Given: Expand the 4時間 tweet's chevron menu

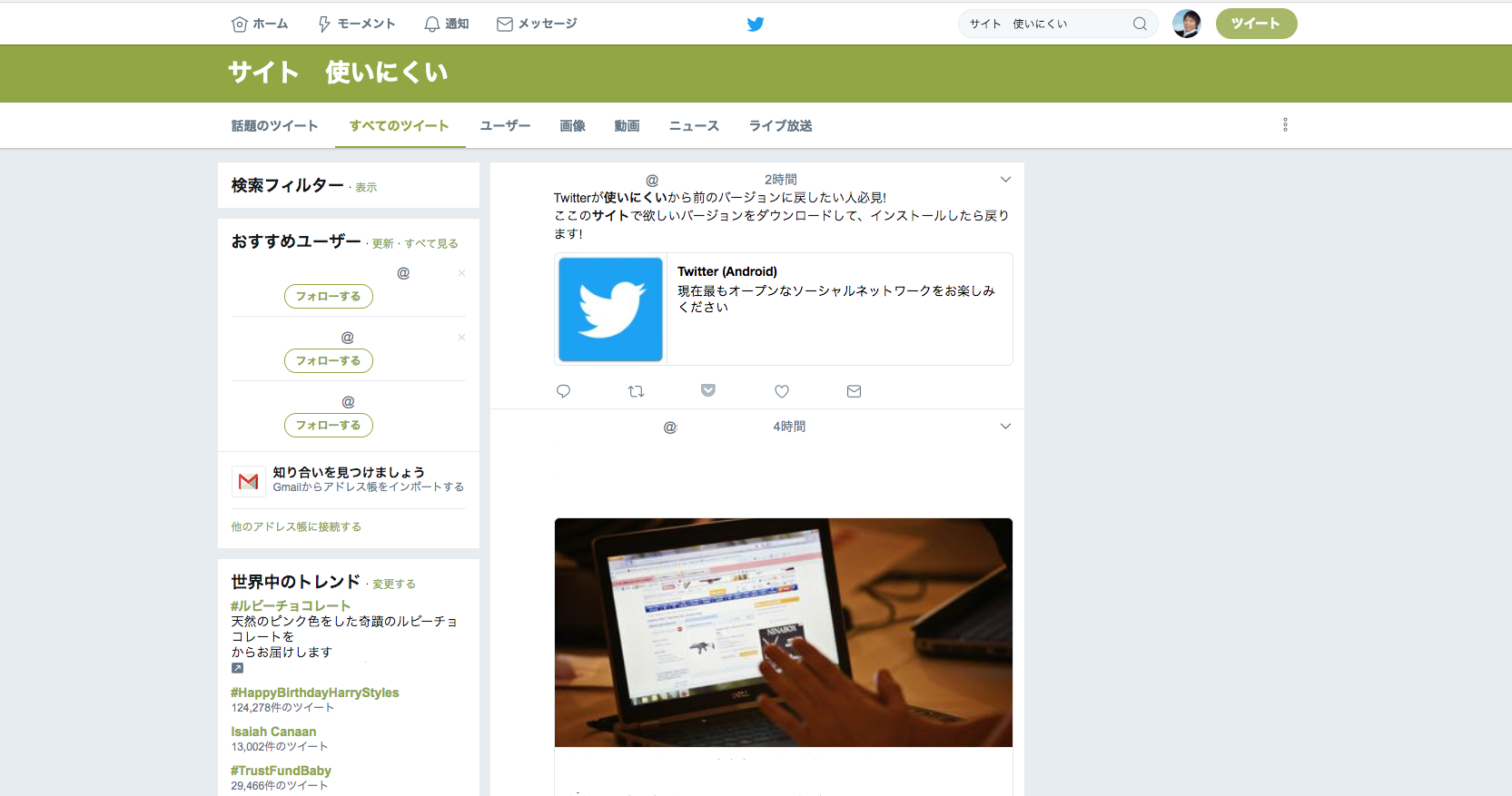Looking at the screenshot, I should (1005, 426).
